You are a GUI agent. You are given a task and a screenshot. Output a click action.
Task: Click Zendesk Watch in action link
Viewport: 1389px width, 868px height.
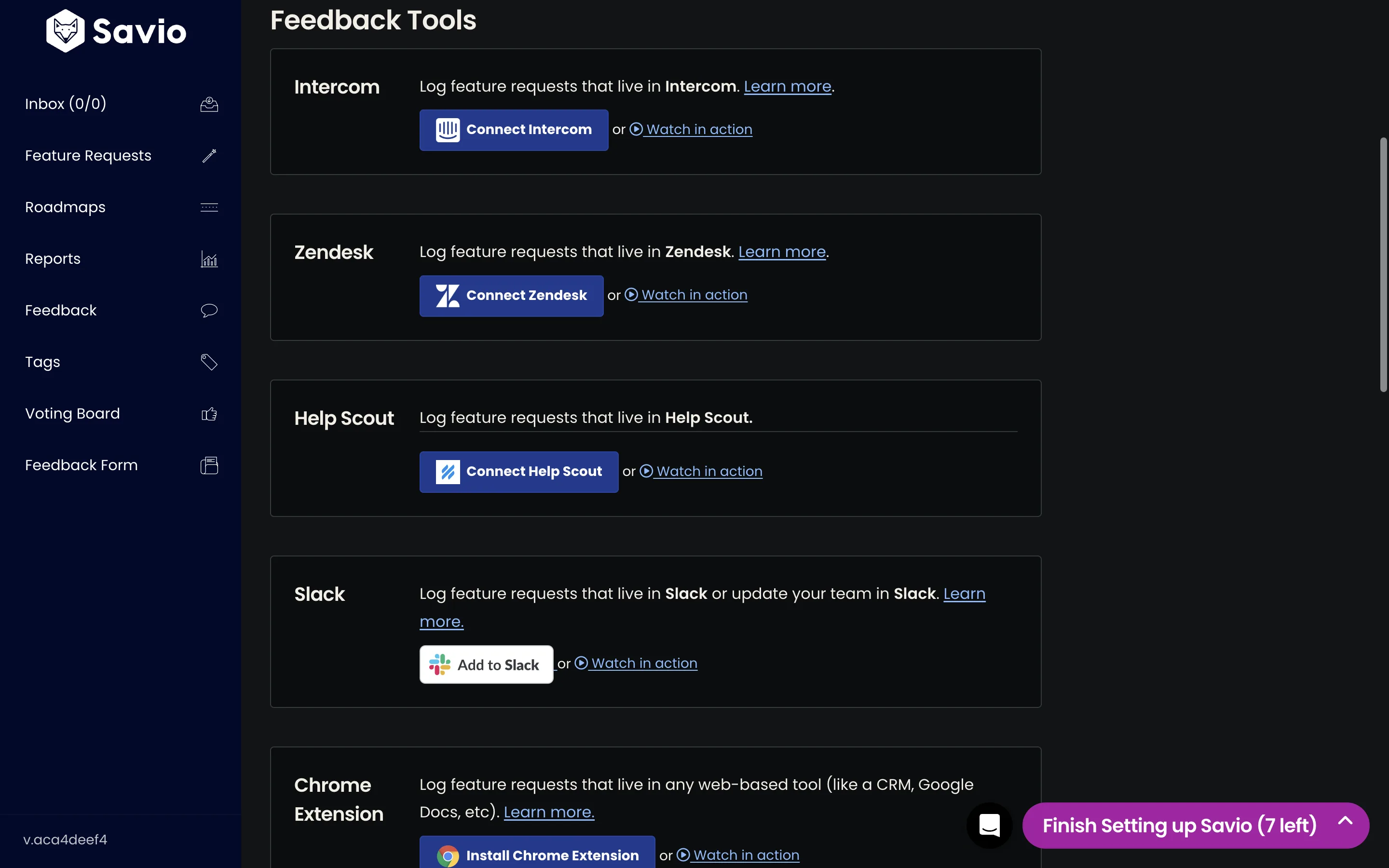694,295
